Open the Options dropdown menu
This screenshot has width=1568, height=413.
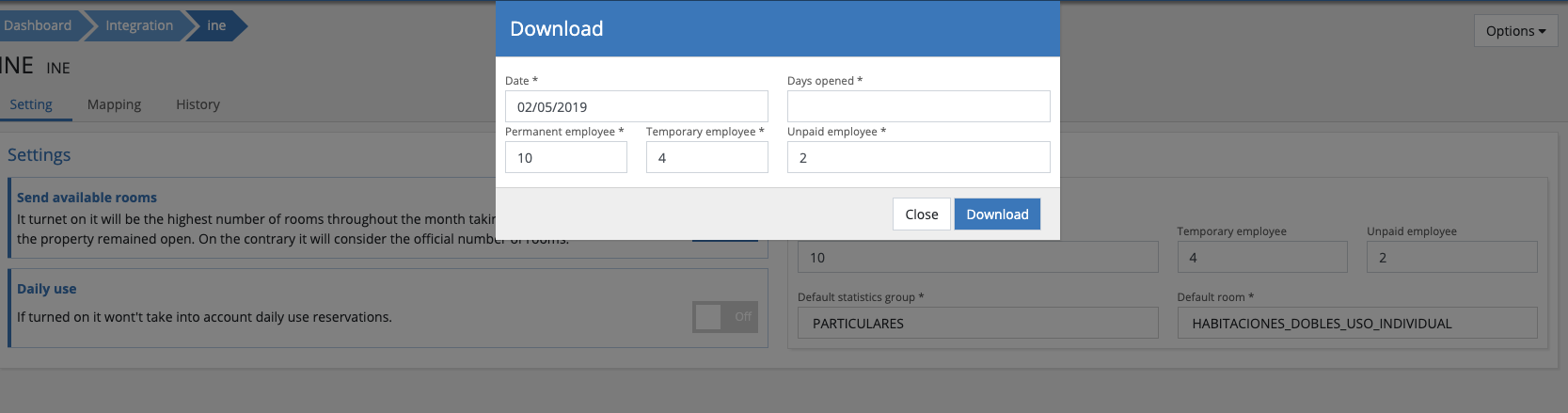click(x=1514, y=31)
